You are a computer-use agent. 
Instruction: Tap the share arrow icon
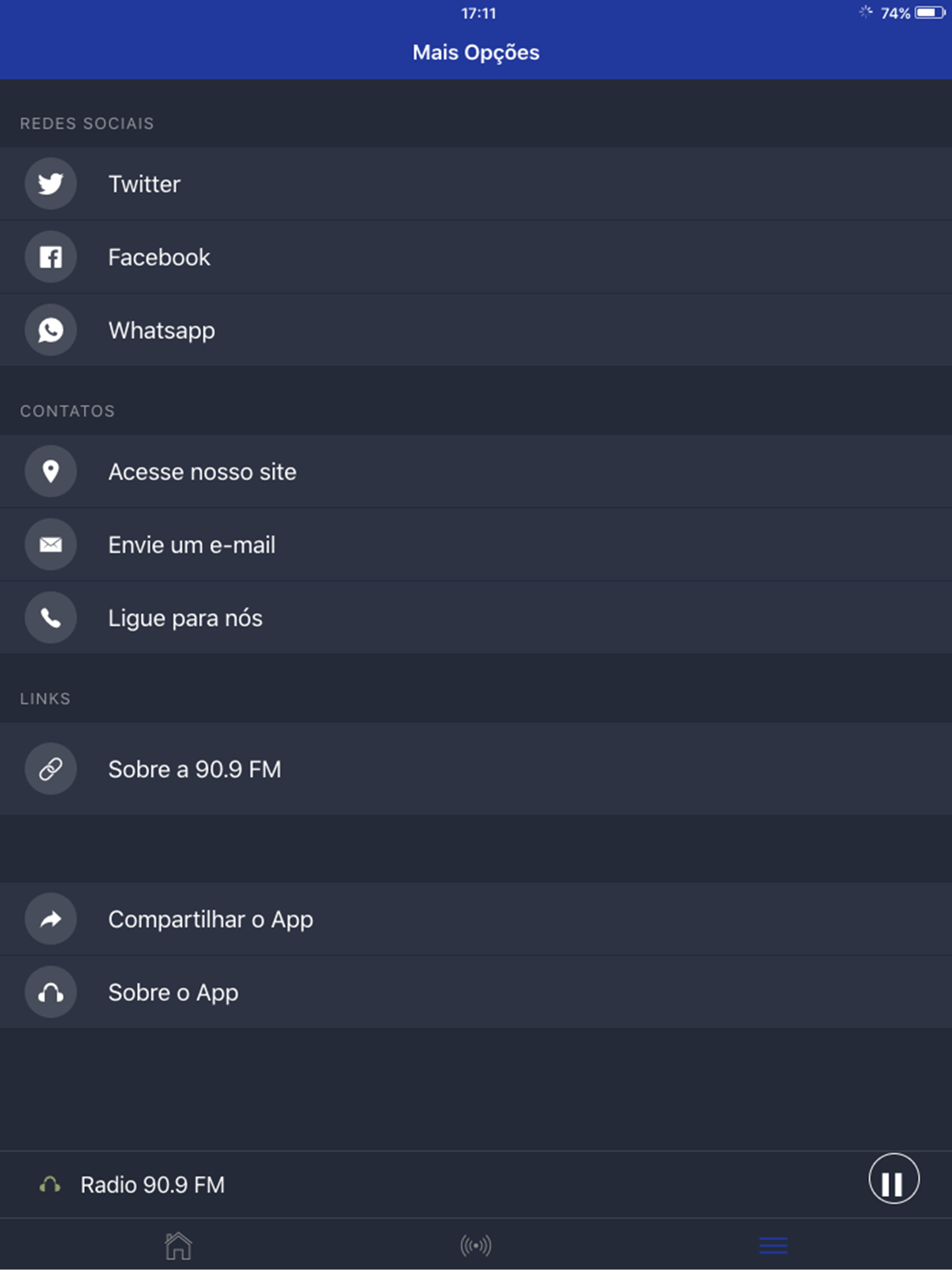pyautogui.click(x=51, y=919)
